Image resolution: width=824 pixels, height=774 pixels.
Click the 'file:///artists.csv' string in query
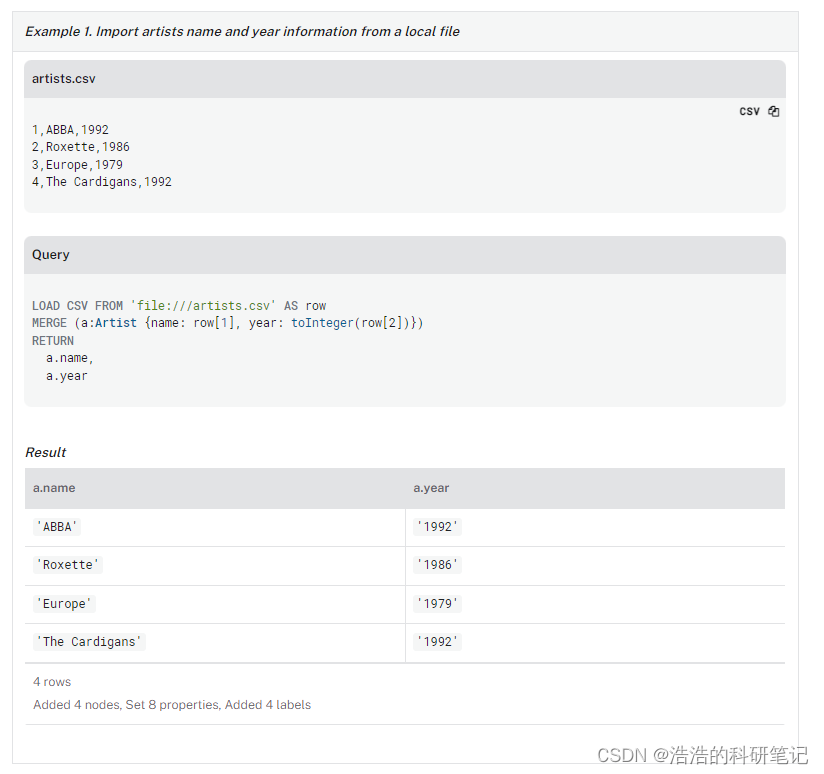click(203, 306)
